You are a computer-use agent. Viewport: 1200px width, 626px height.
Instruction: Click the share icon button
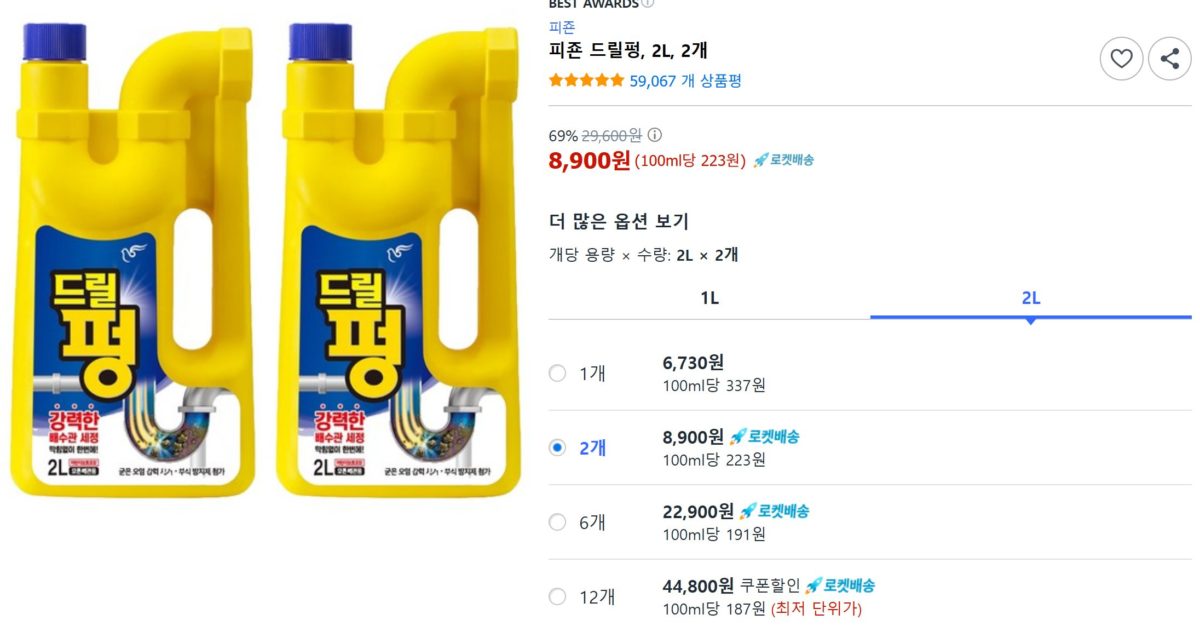click(1169, 59)
